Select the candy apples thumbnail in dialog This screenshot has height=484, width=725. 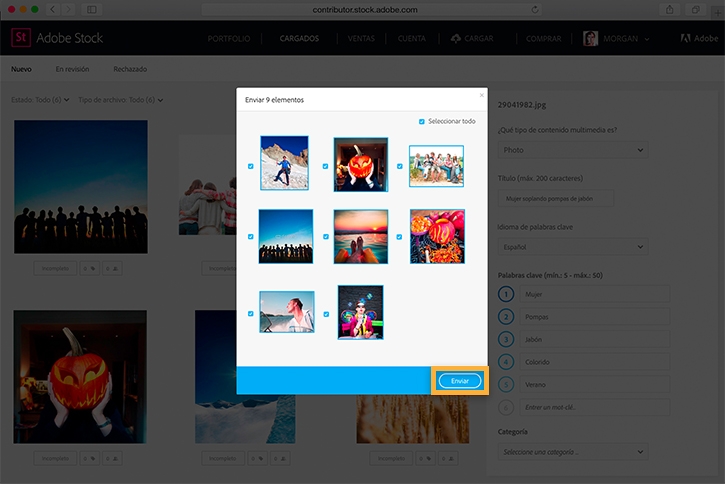pos(437,236)
